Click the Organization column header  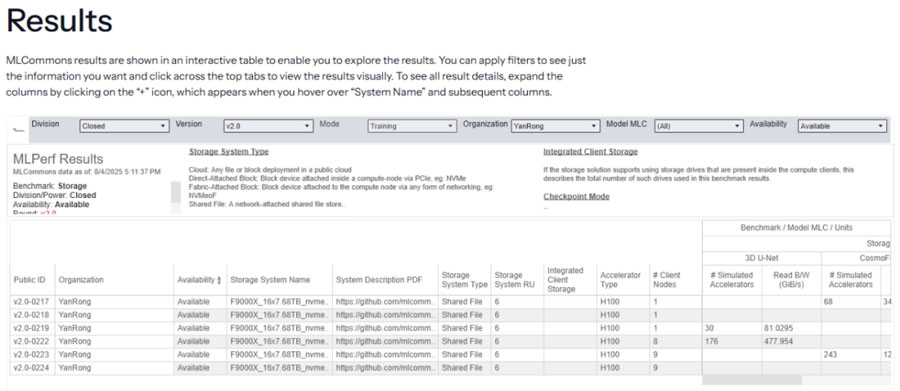click(81, 280)
